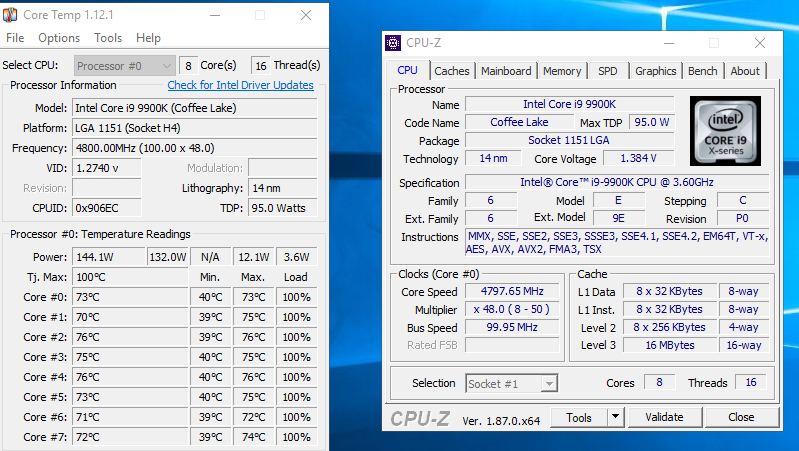This screenshot has width=799, height=451.
Task: Click the Core Voltage value 1.384 V
Action: pos(638,158)
